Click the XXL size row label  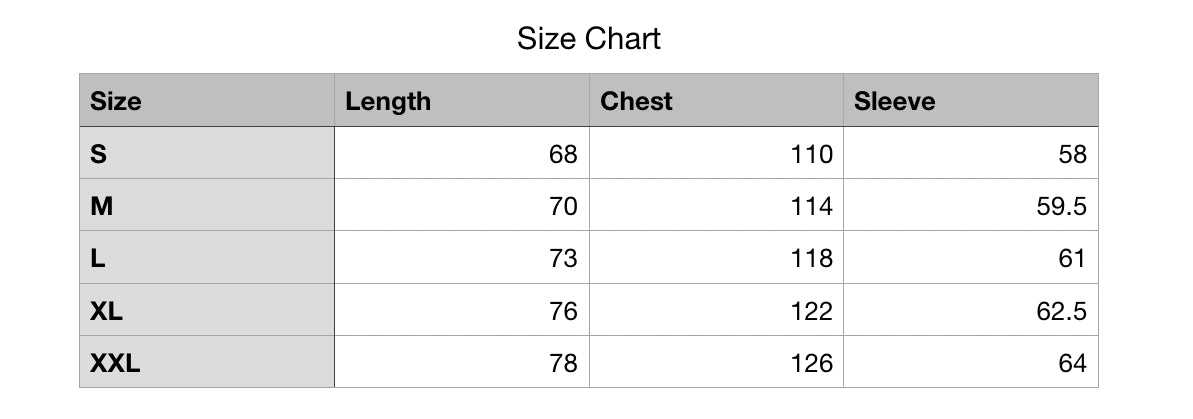pyautogui.click(x=115, y=363)
